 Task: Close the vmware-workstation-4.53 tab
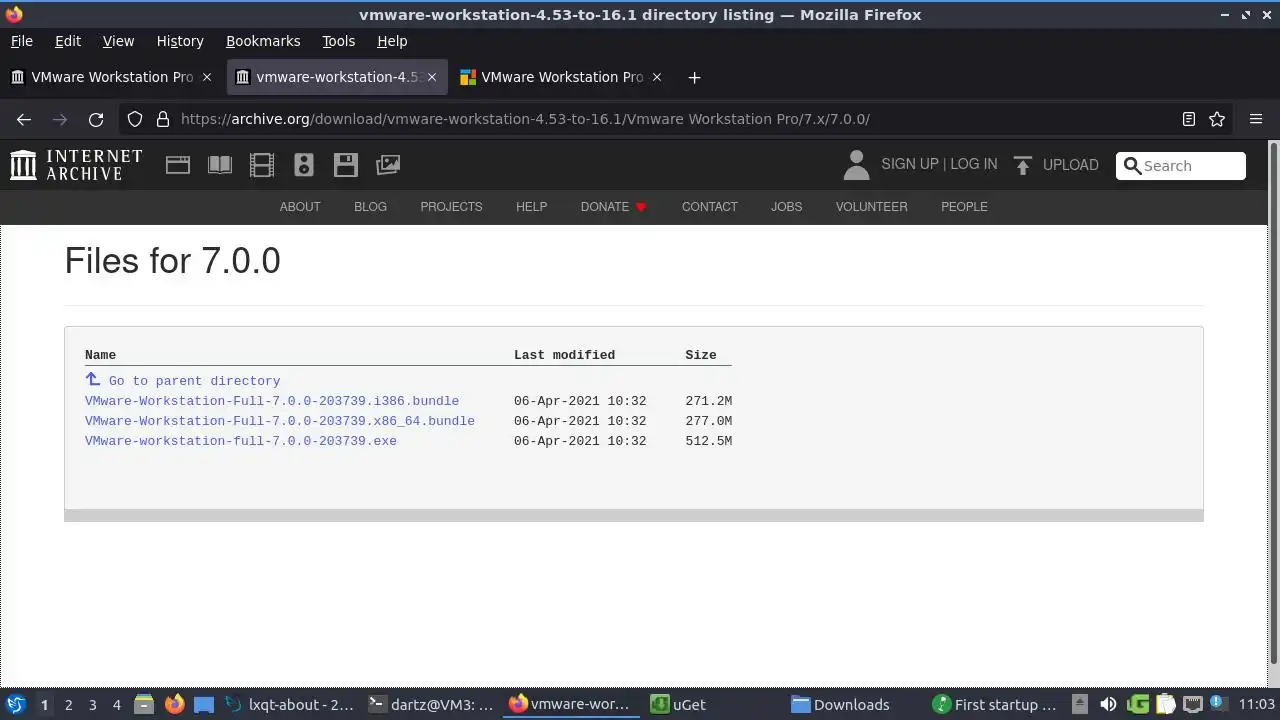coord(432,77)
